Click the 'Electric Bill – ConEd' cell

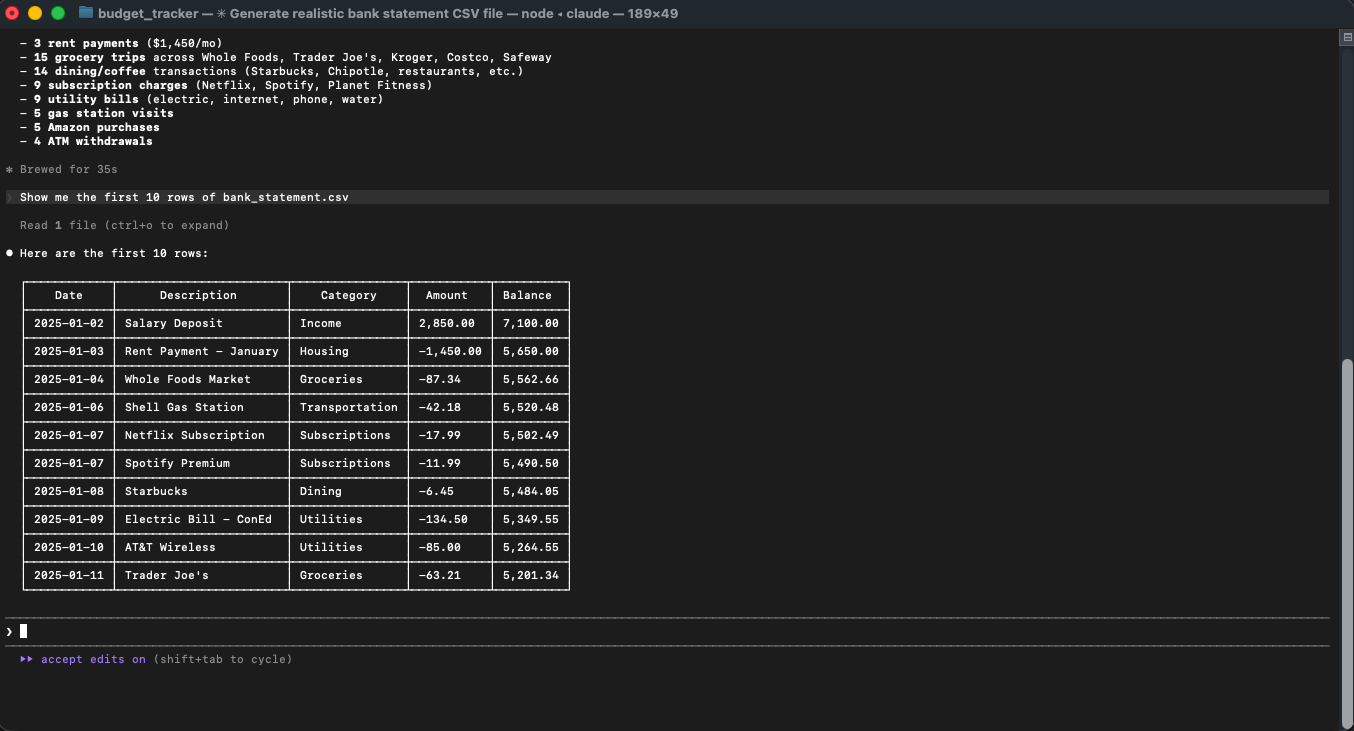[198, 519]
